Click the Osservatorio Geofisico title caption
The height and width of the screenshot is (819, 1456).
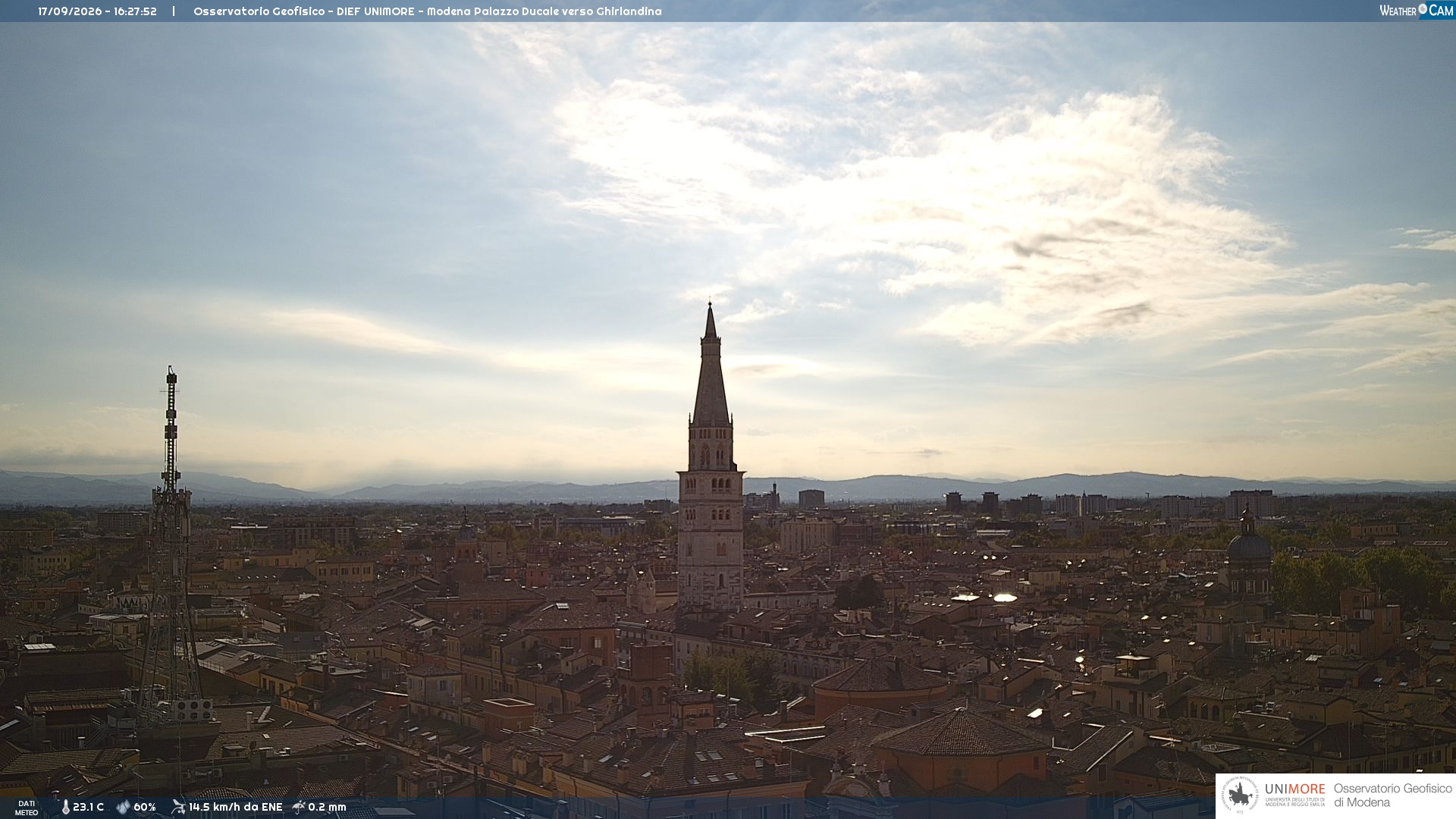coord(427,11)
